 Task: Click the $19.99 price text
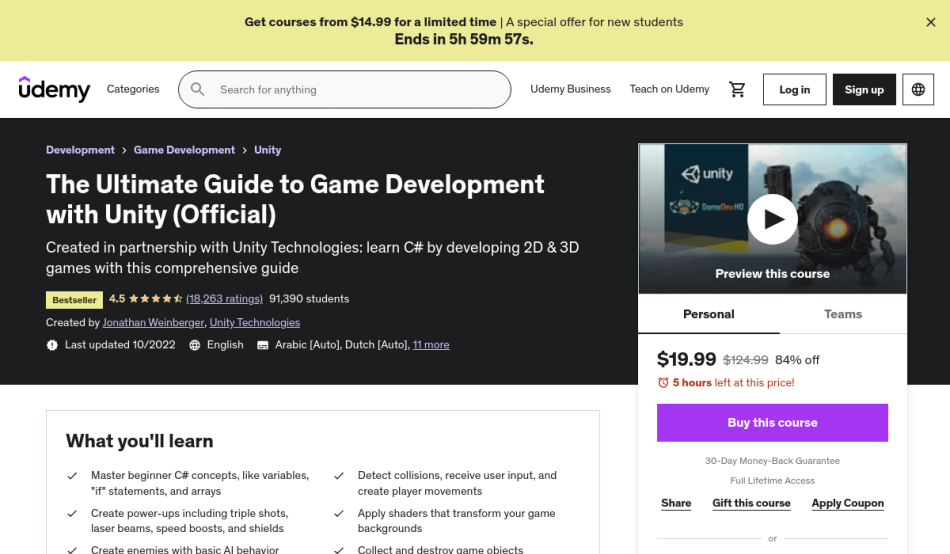tap(686, 359)
